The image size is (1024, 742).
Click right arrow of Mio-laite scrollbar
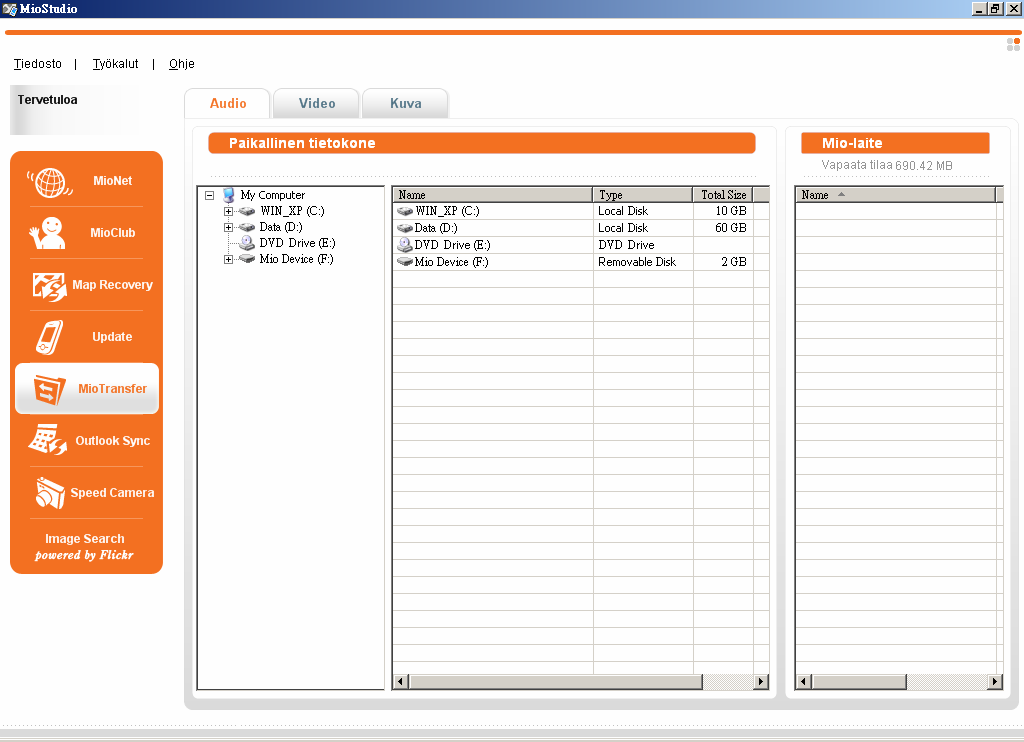[x=995, y=682]
